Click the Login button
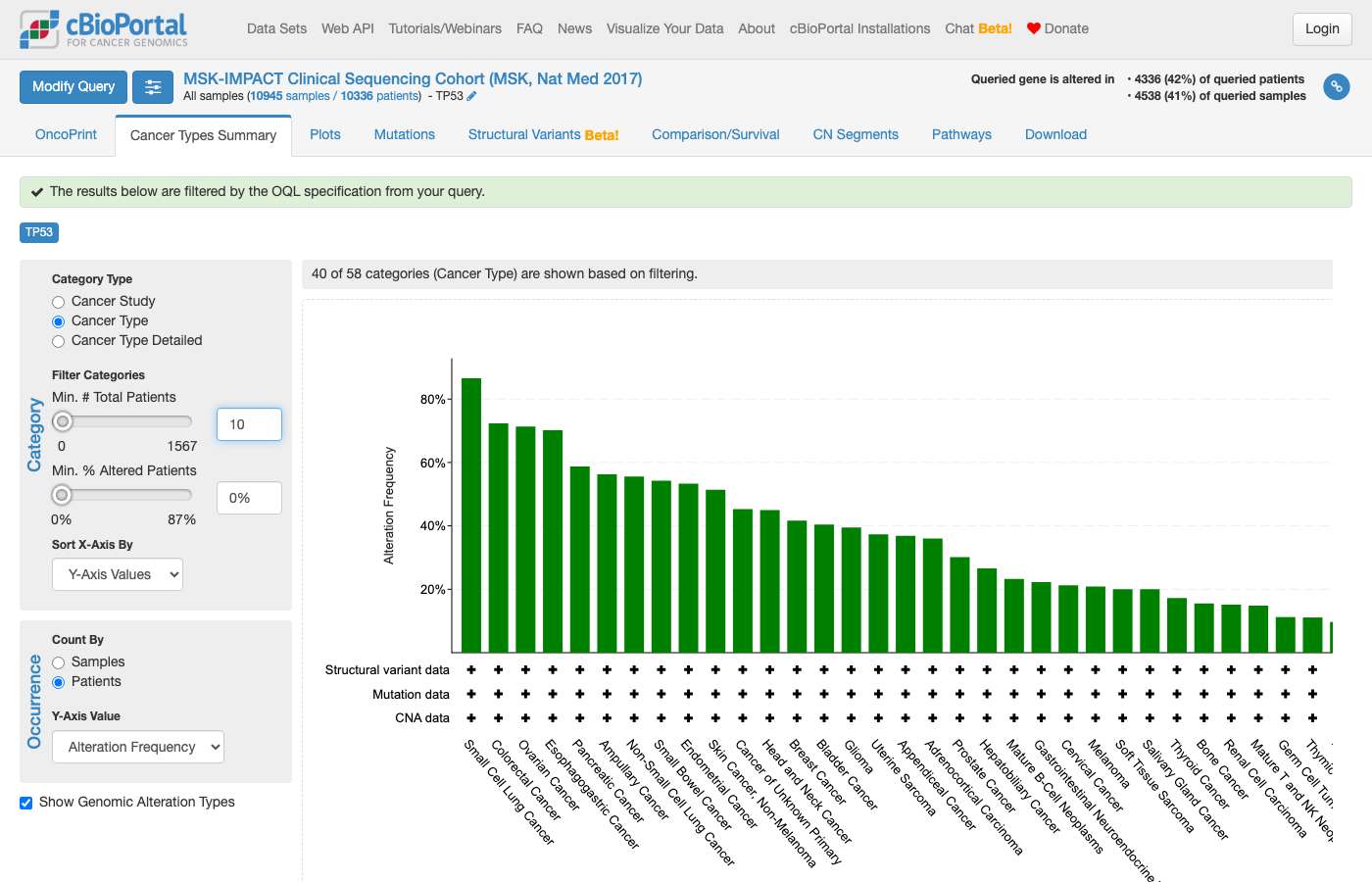The width and height of the screenshot is (1372, 882). tap(1322, 29)
